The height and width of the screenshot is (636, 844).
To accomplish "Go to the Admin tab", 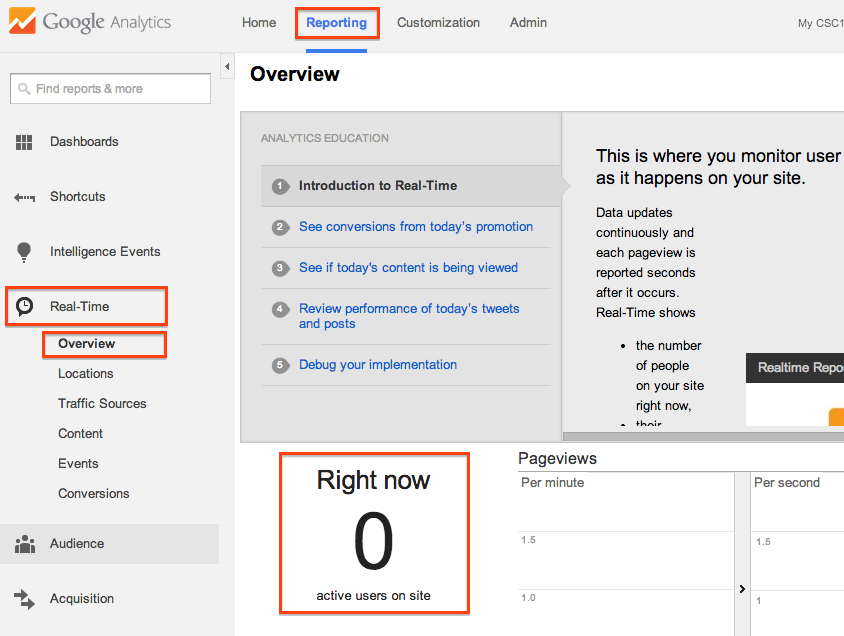I will pyautogui.click(x=528, y=22).
